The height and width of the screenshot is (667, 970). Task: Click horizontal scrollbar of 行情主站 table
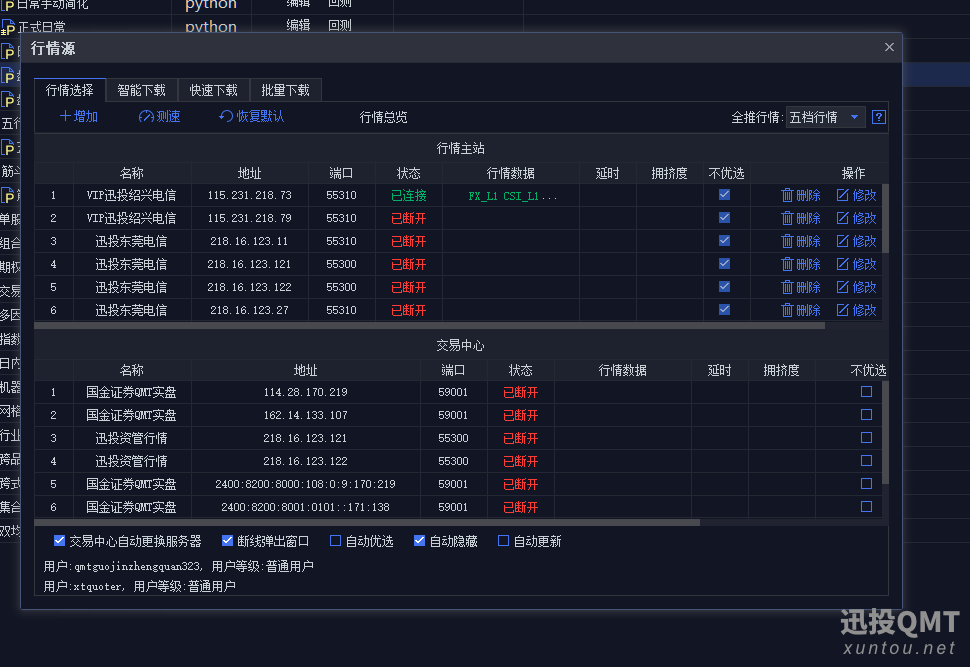click(429, 325)
